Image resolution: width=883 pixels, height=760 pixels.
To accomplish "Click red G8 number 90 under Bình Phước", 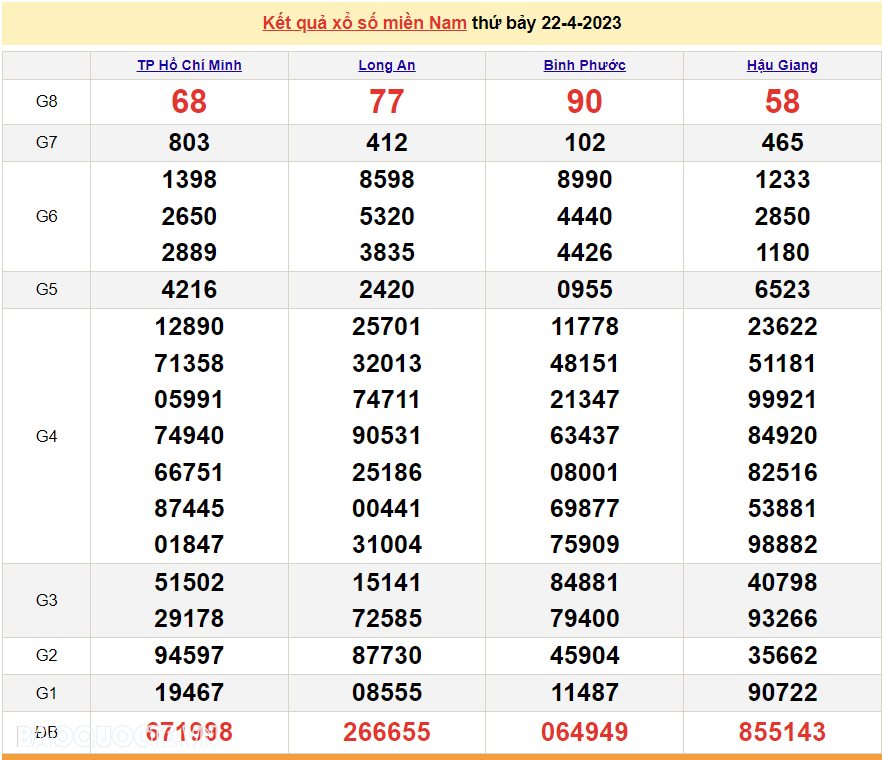I will 585,101.
